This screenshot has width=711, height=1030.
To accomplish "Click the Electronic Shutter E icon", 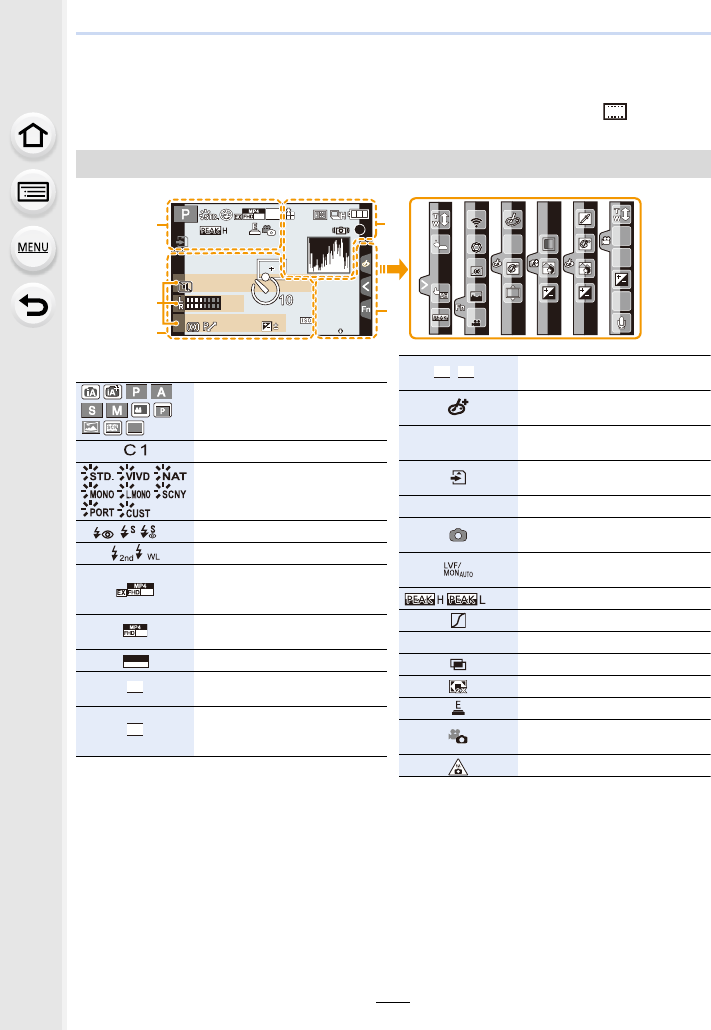I will point(458,708).
